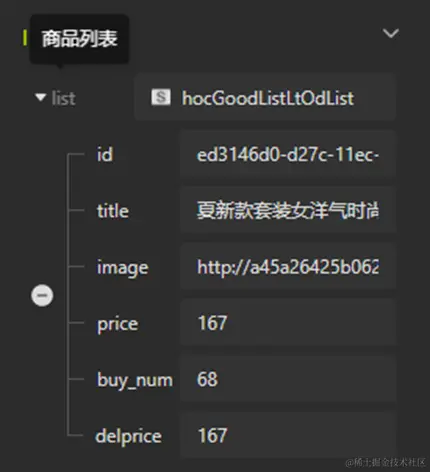Collapse the panel with top-right chevron

click(x=390, y=33)
